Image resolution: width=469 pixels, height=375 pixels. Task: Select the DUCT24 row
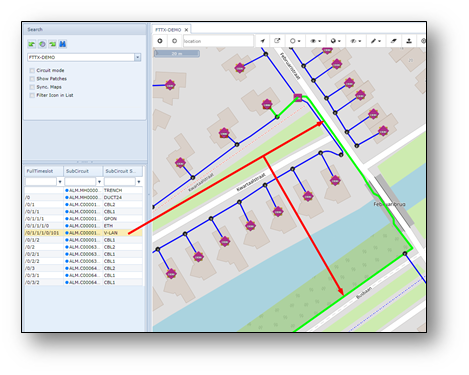84,197
